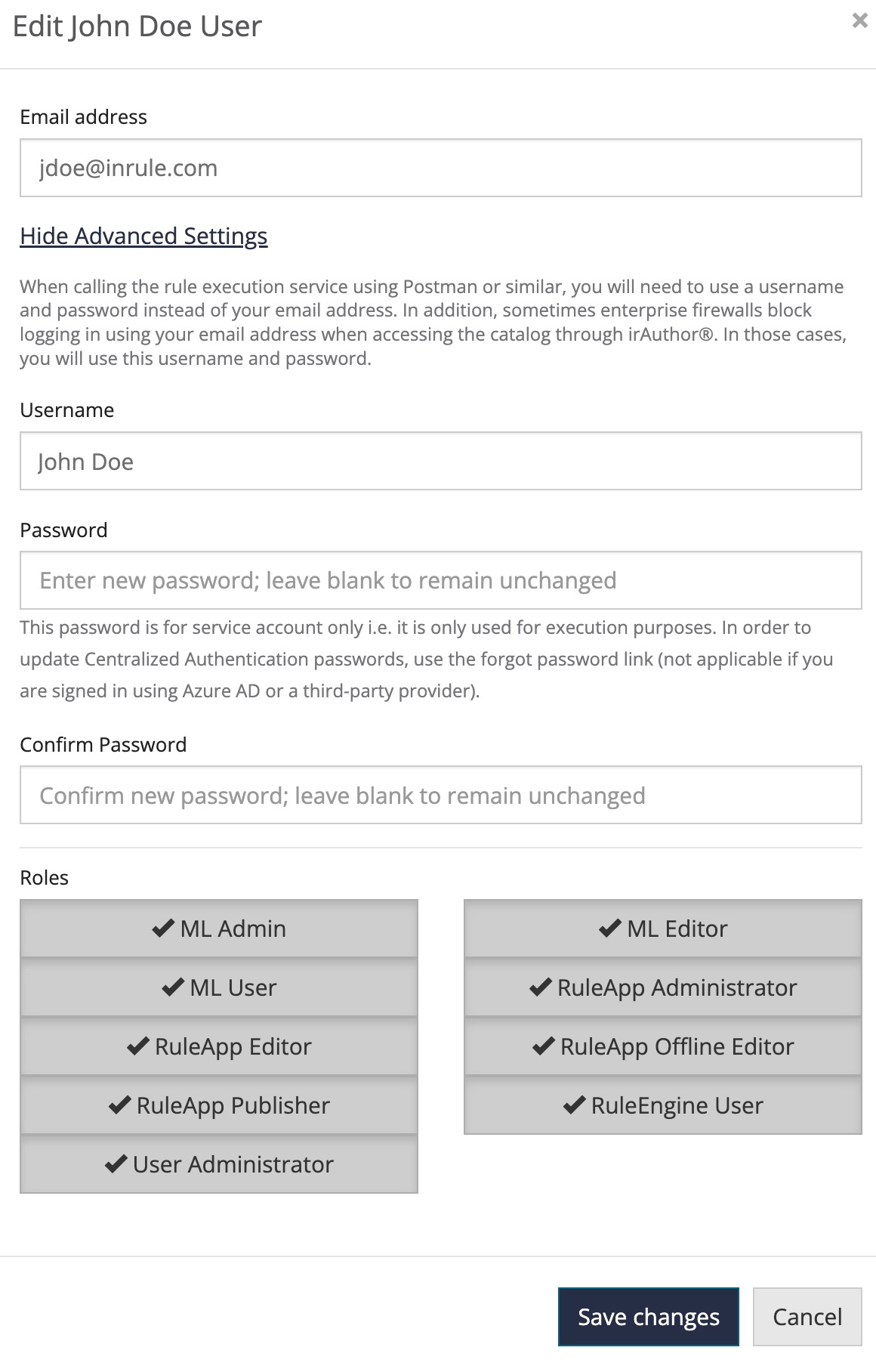This screenshot has width=876, height=1372.
Task: Click the checkmark icon beside RuleEngine User
Action: tap(574, 1105)
